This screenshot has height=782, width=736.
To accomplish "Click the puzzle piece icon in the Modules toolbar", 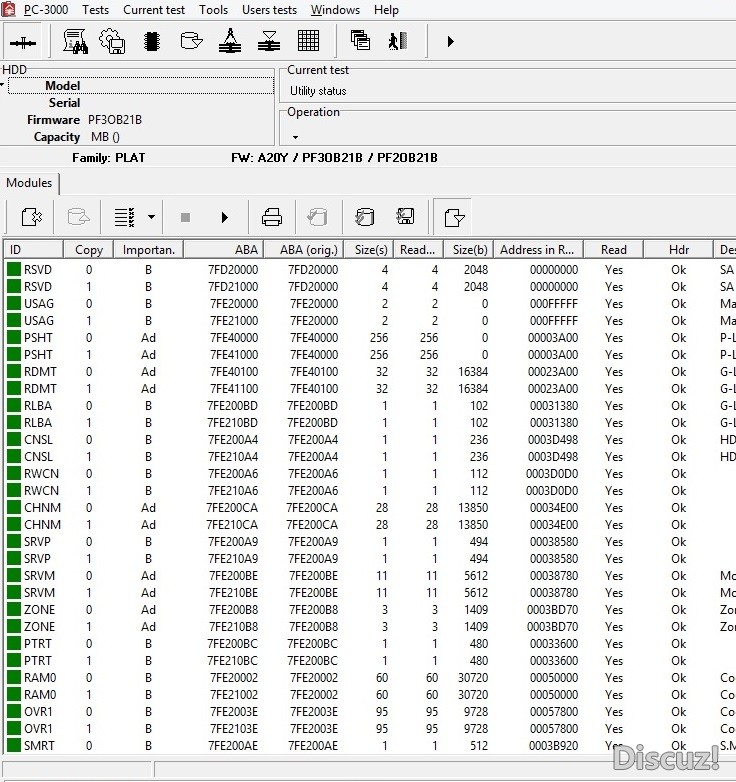I will click(32, 217).
